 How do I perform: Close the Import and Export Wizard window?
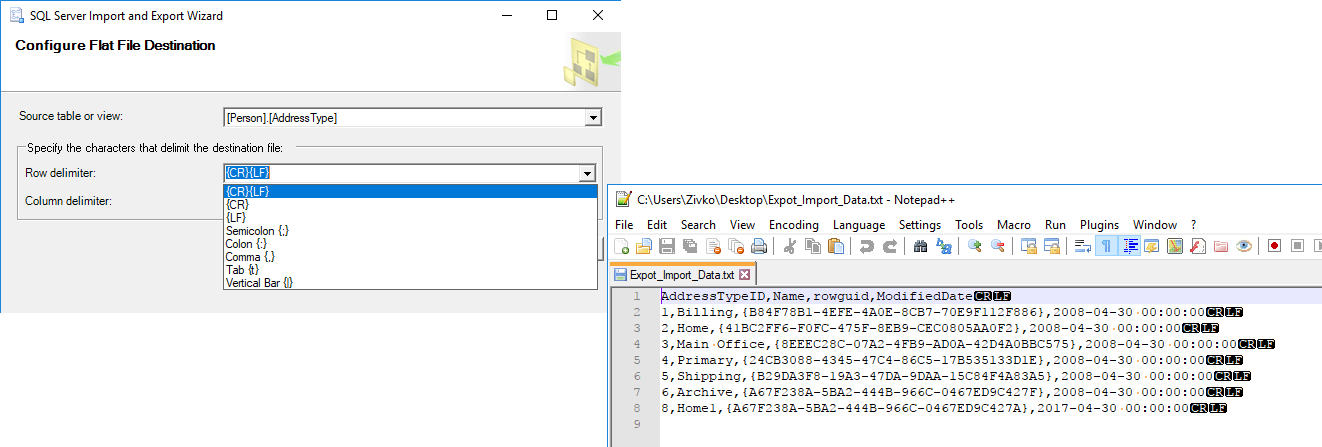[x=597, y=16]
